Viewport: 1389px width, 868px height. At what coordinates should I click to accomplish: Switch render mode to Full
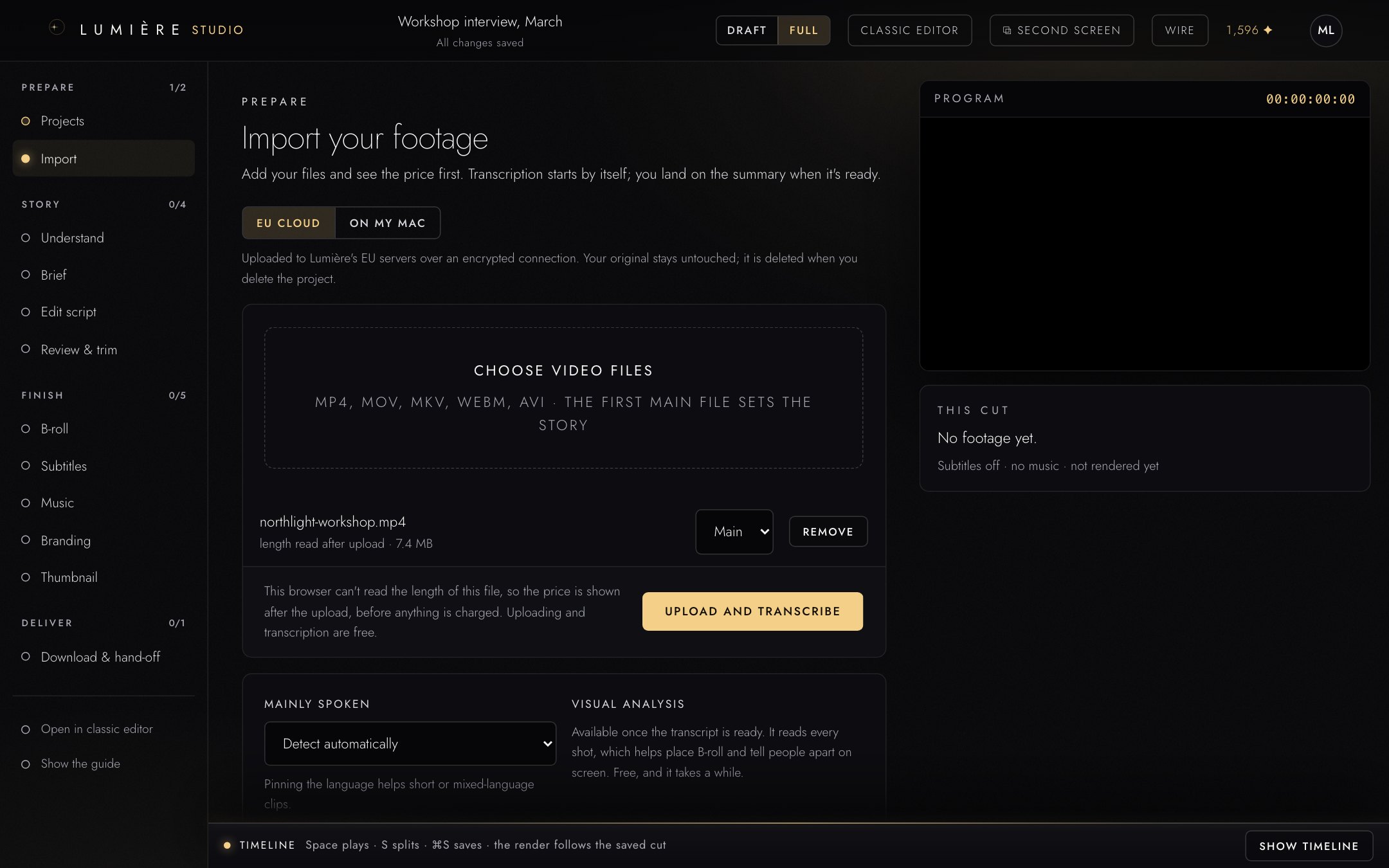tap(804, 30)
